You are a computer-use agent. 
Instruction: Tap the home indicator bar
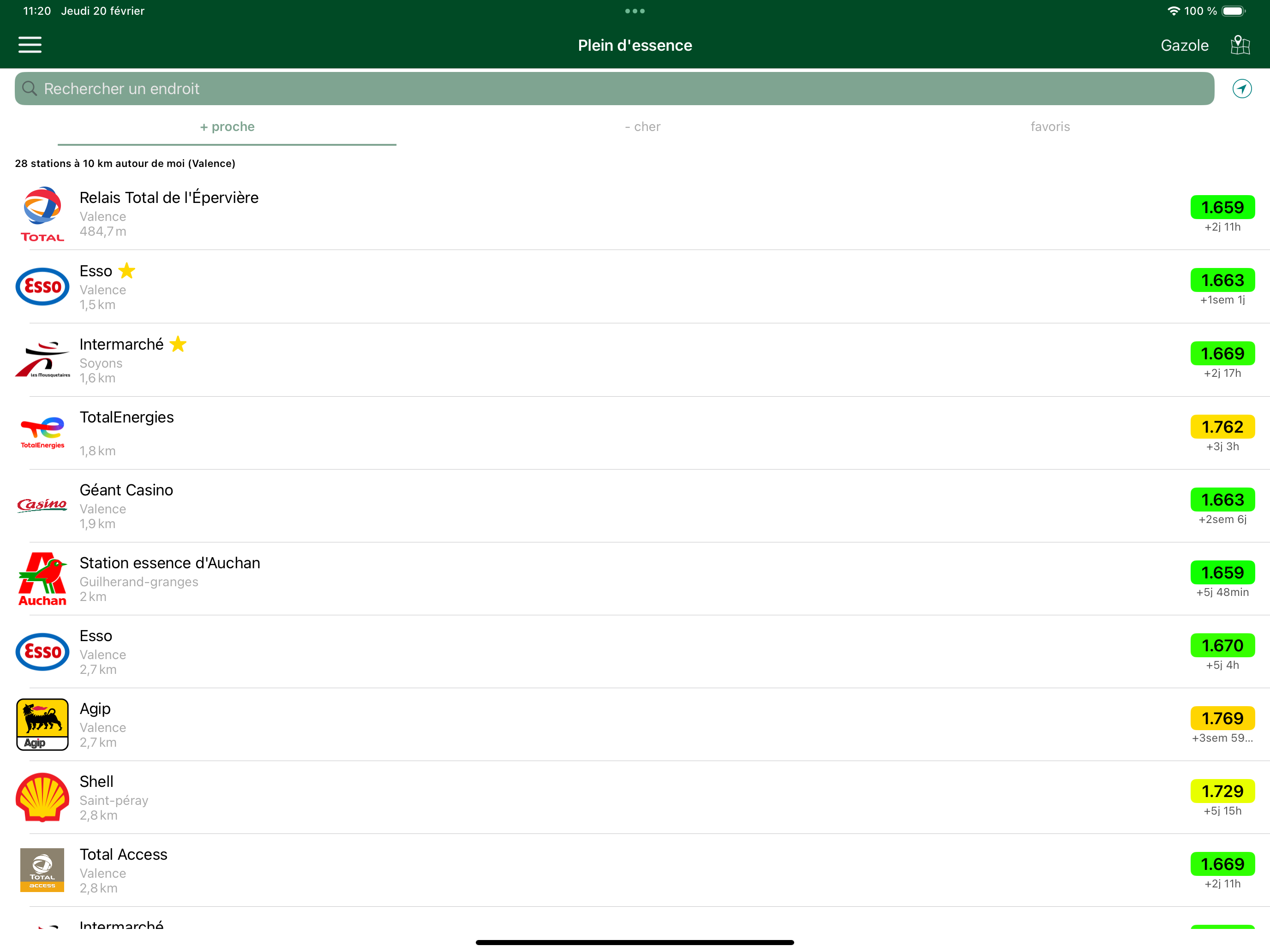pyautogui.click(x=635, y=942)
